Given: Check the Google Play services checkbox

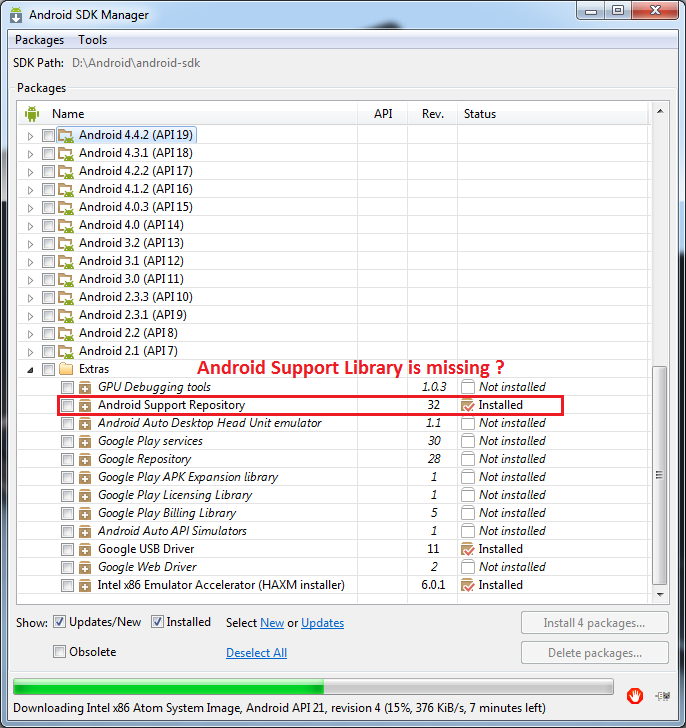Looking at the screenshot, I should click(67, 441).
